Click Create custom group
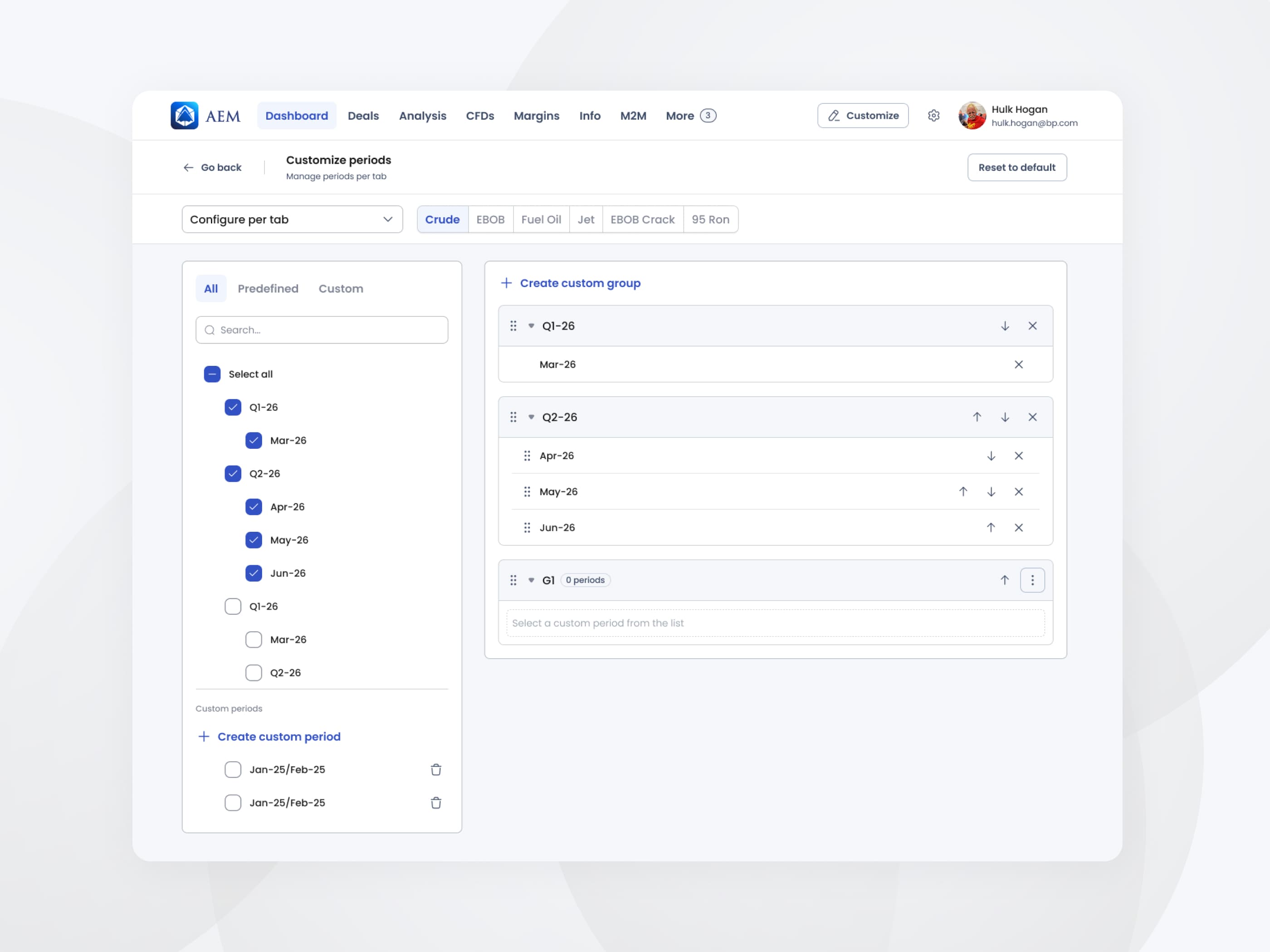Viewport: 1270px width, 952px height. [571, 283]
